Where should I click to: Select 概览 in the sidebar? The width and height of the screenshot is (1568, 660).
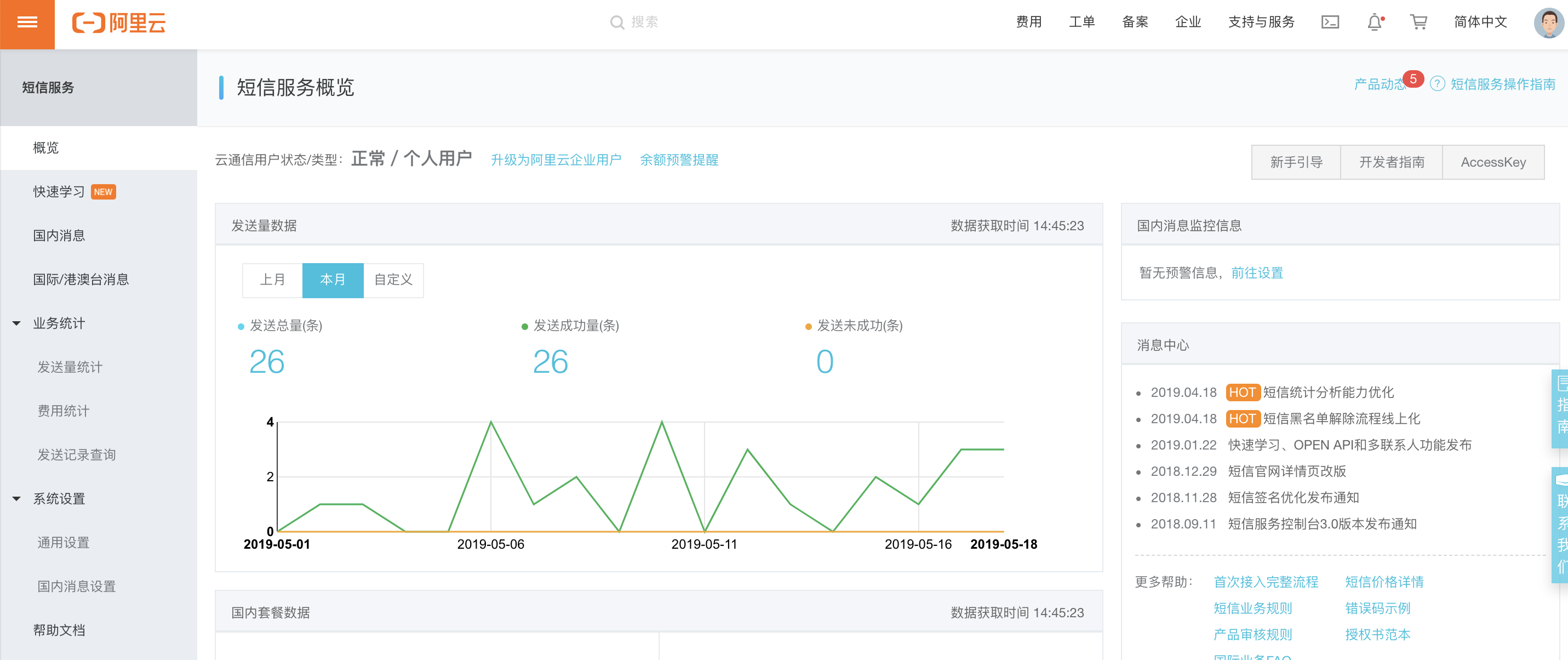(99, 148)
